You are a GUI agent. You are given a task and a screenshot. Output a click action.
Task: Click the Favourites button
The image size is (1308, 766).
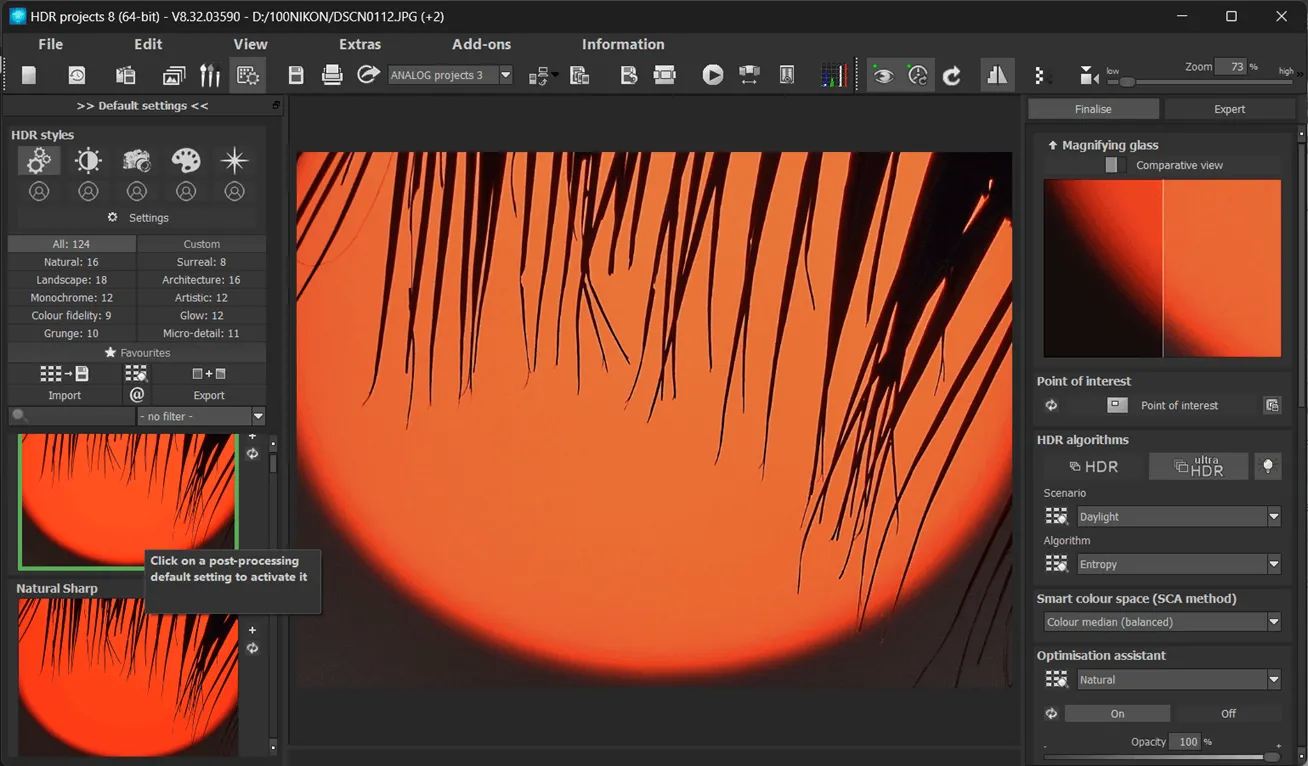pos(137,352)
